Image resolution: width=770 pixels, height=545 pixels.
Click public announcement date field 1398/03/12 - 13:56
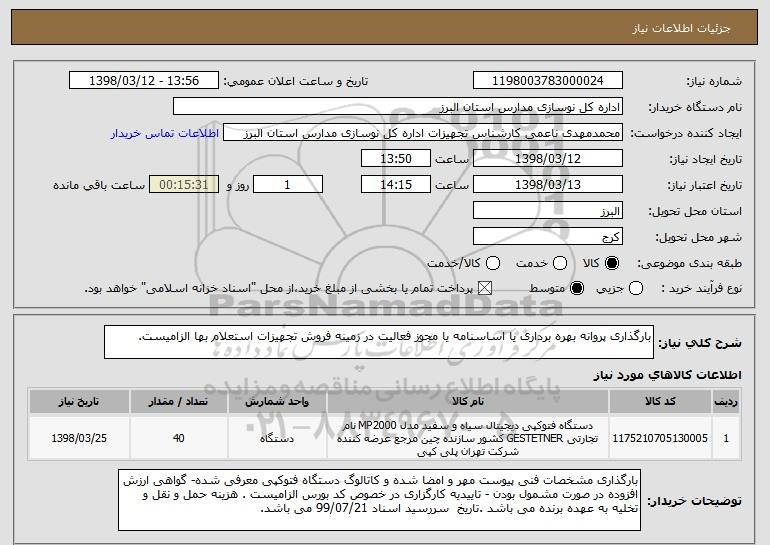[x=144, y=81]
